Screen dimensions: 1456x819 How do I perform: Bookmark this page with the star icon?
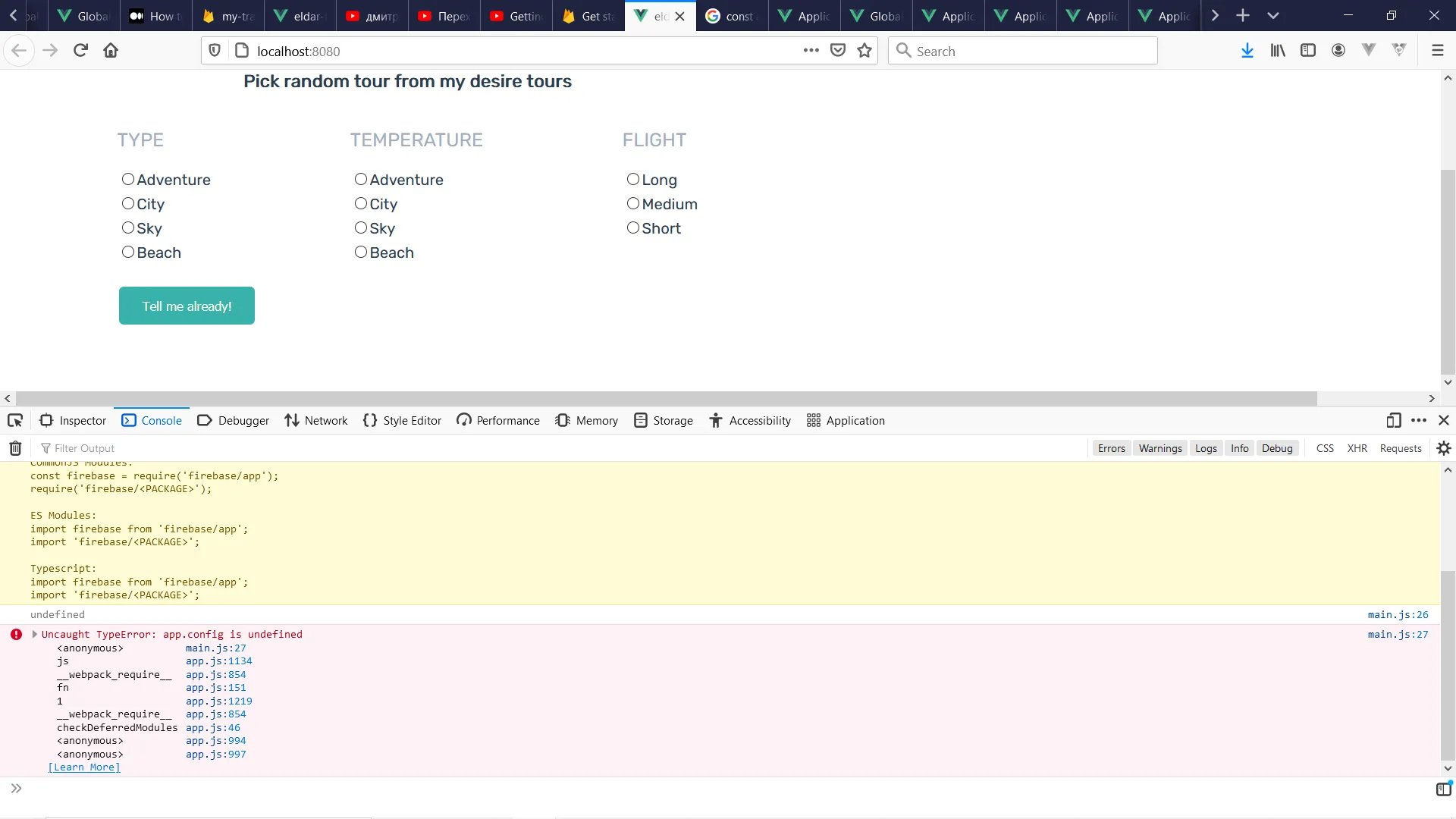click(x=864, y=51)
